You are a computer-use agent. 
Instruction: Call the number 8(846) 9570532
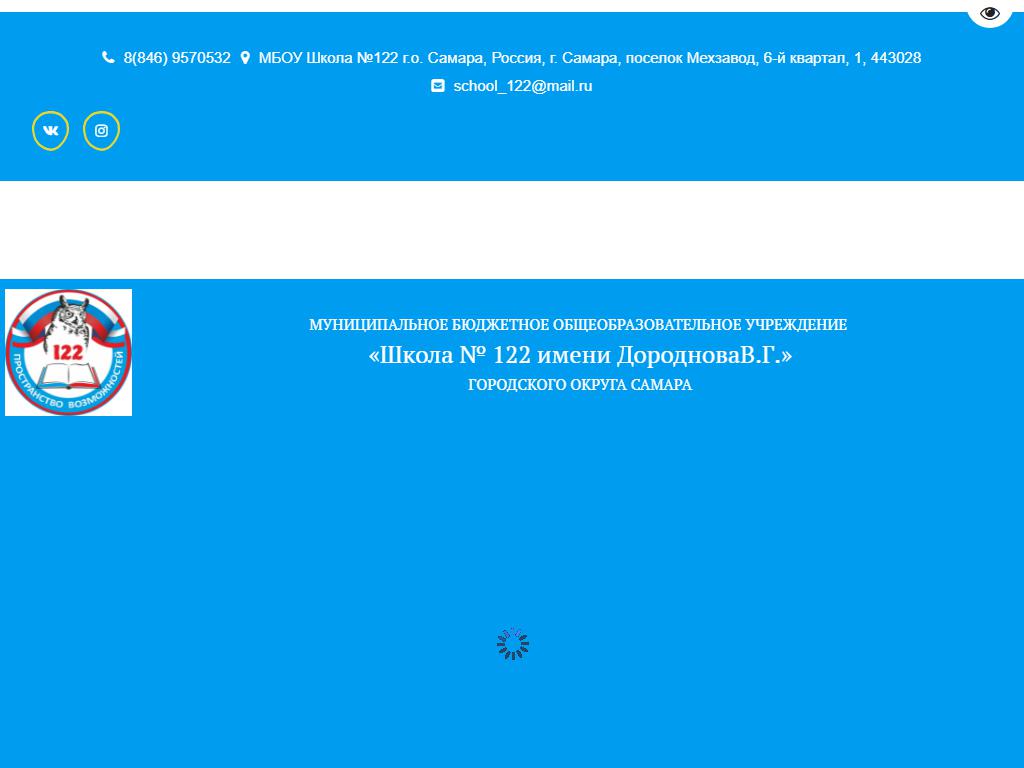coord(177,58)
